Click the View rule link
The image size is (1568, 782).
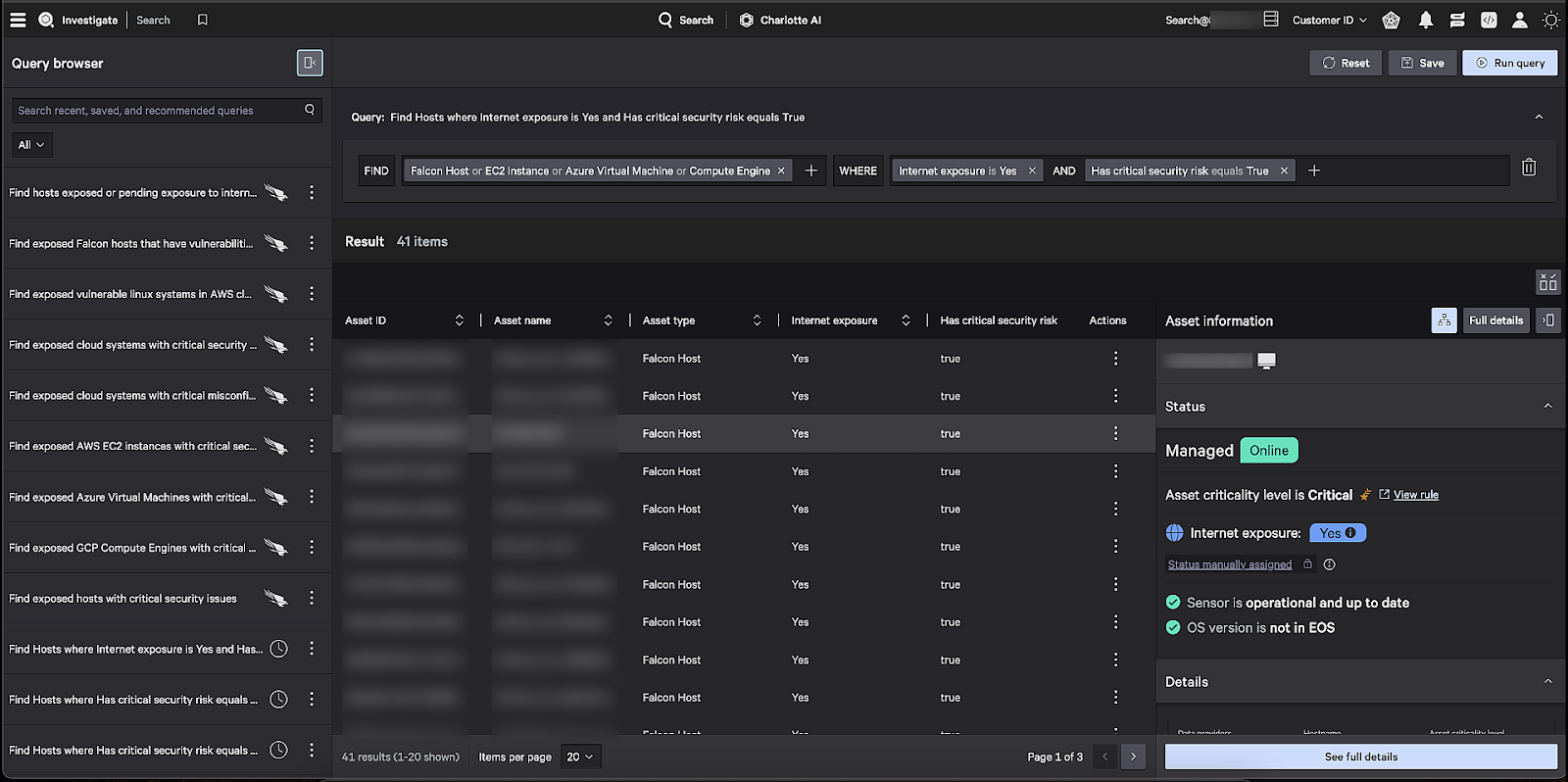tap(1416, 495)
